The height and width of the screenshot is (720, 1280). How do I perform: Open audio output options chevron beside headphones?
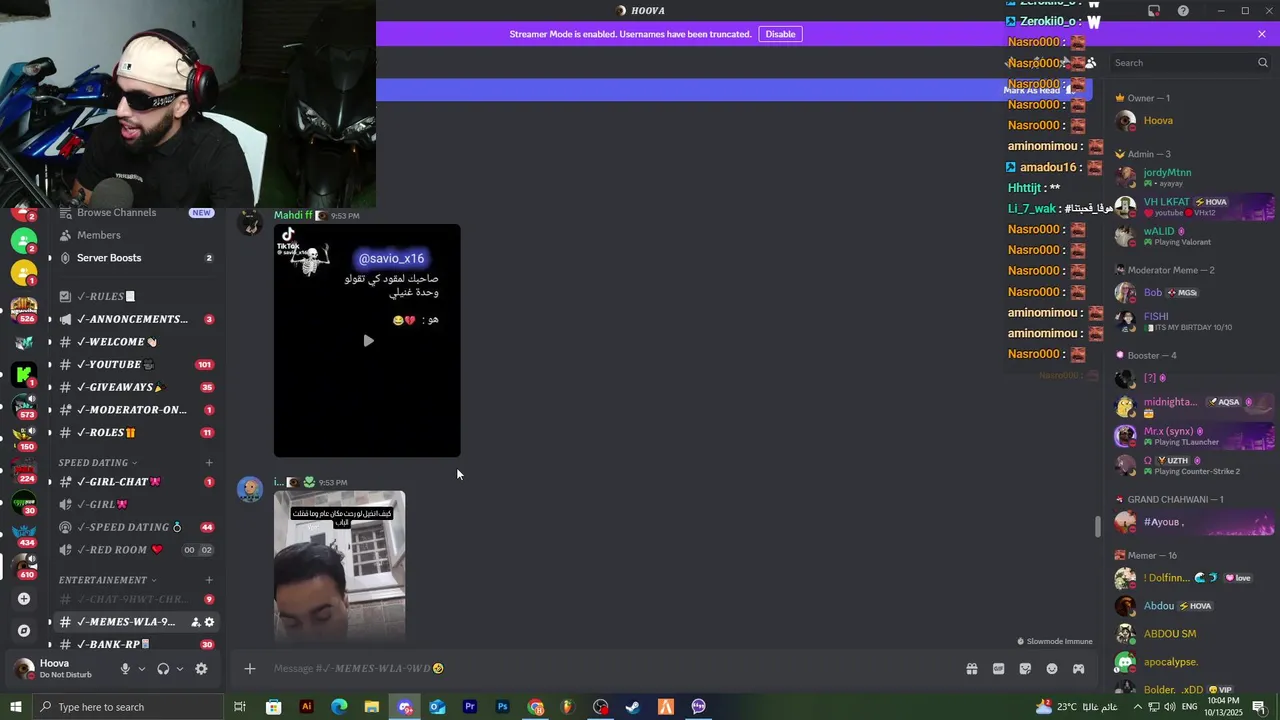tap(180, 669)
